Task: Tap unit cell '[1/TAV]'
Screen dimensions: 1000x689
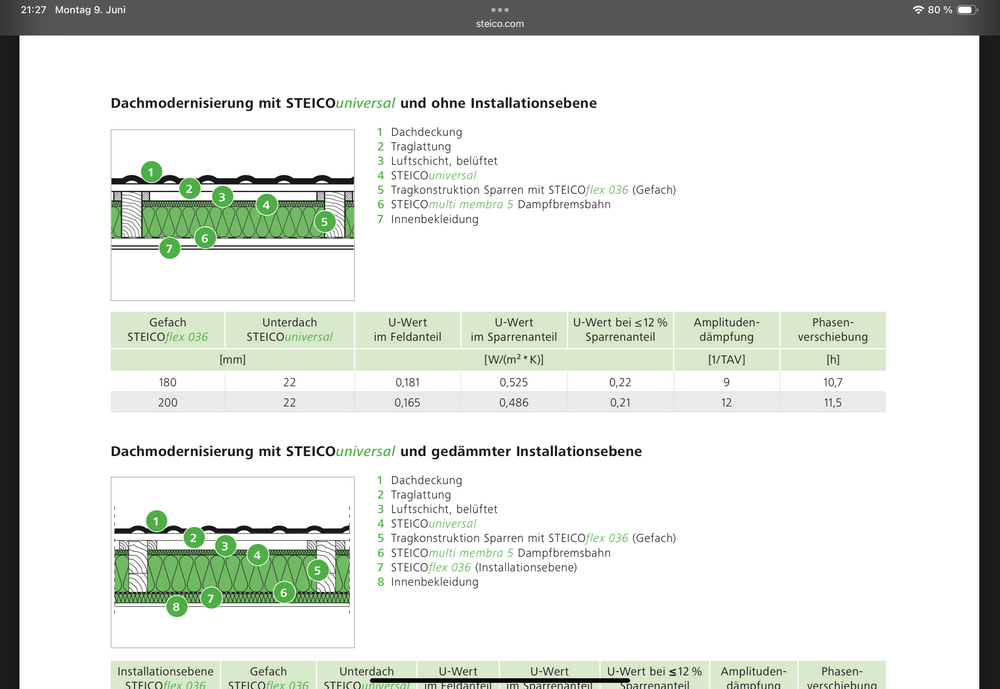Action: [x=726, y=359]
